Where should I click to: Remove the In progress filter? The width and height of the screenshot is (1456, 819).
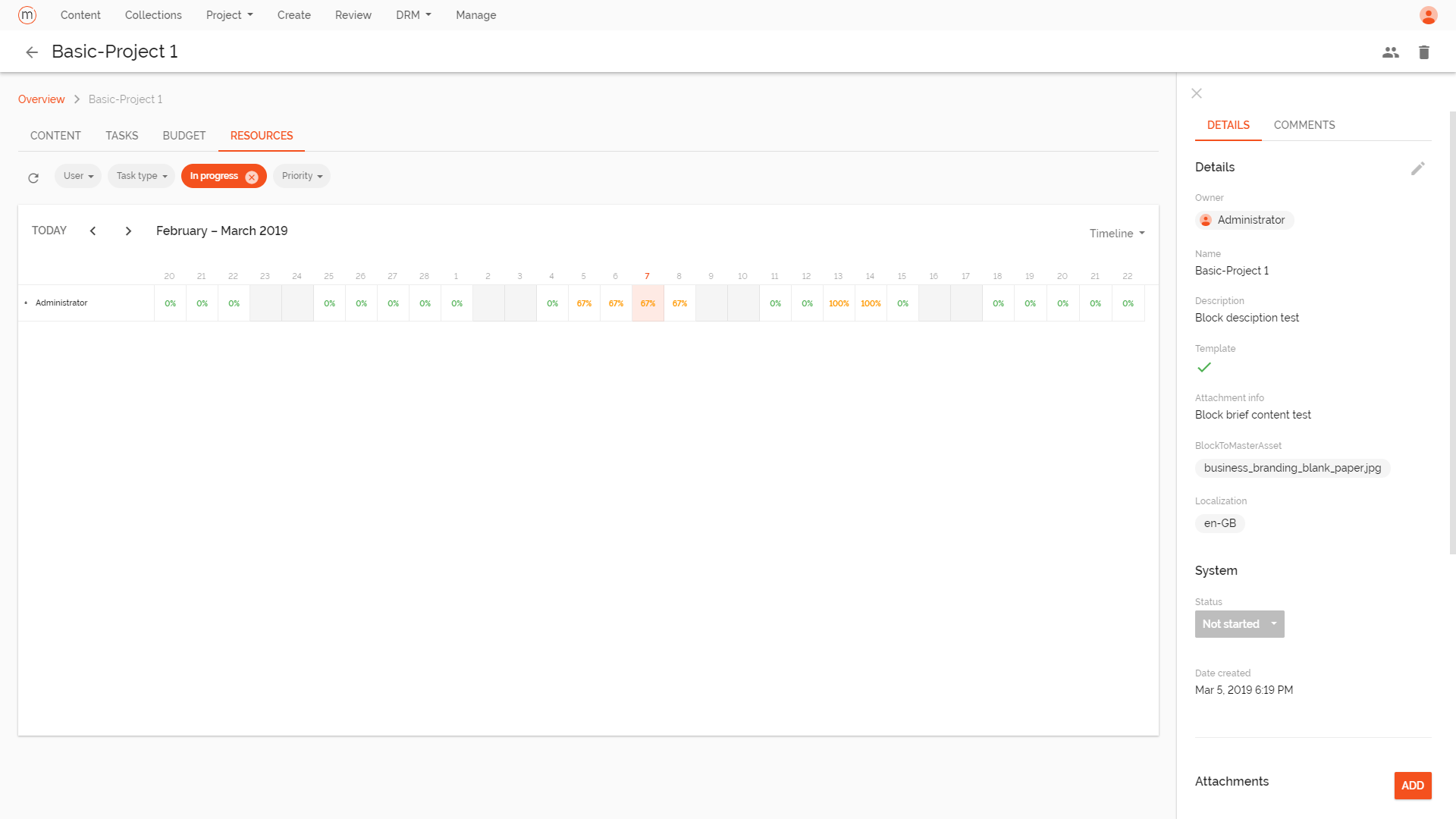point(252,176)
